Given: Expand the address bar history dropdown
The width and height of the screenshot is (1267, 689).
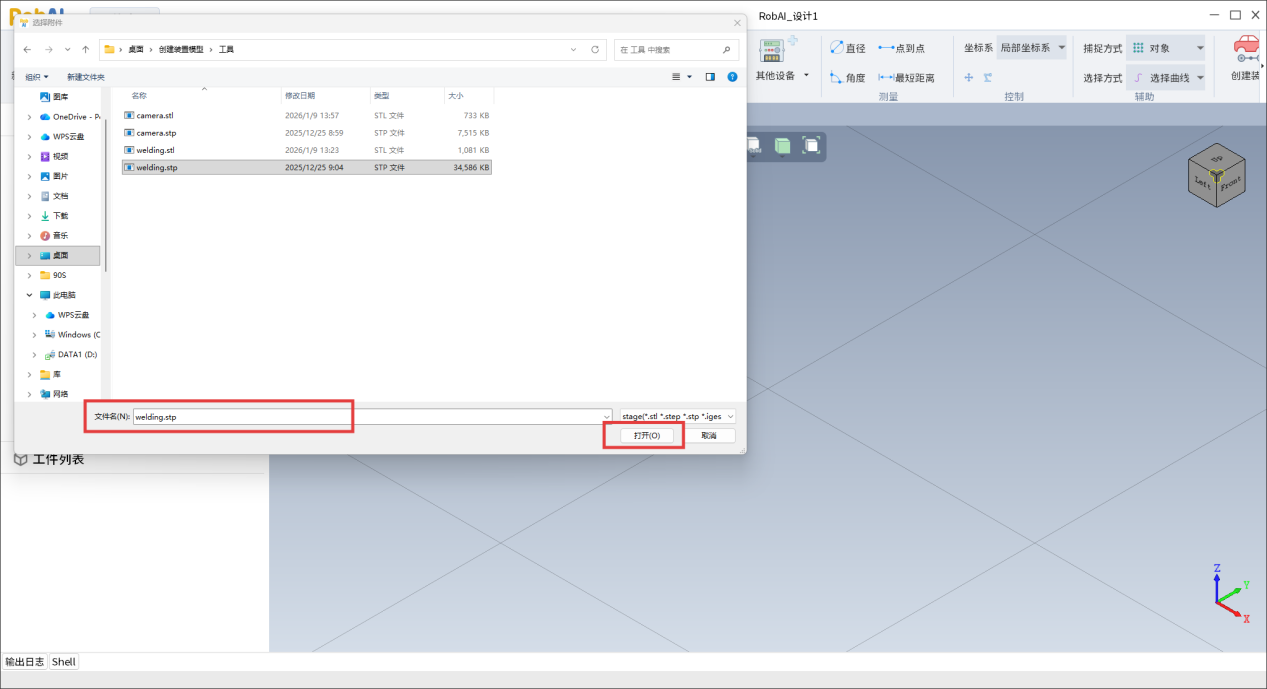Looking at the screenshot, I should 573,49.
